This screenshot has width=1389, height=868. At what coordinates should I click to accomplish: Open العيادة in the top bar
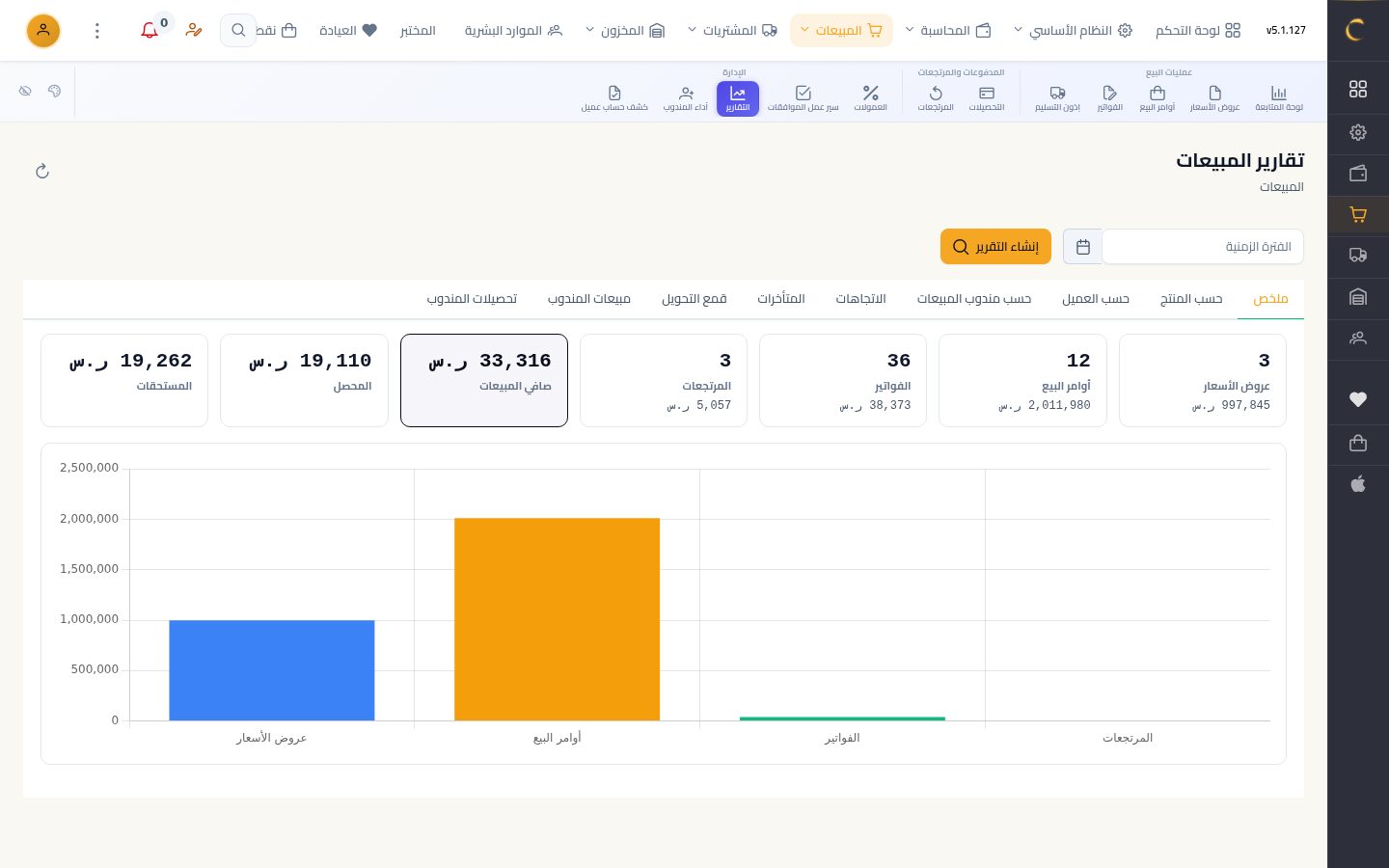pyautogui.click(x=348, y=31)
